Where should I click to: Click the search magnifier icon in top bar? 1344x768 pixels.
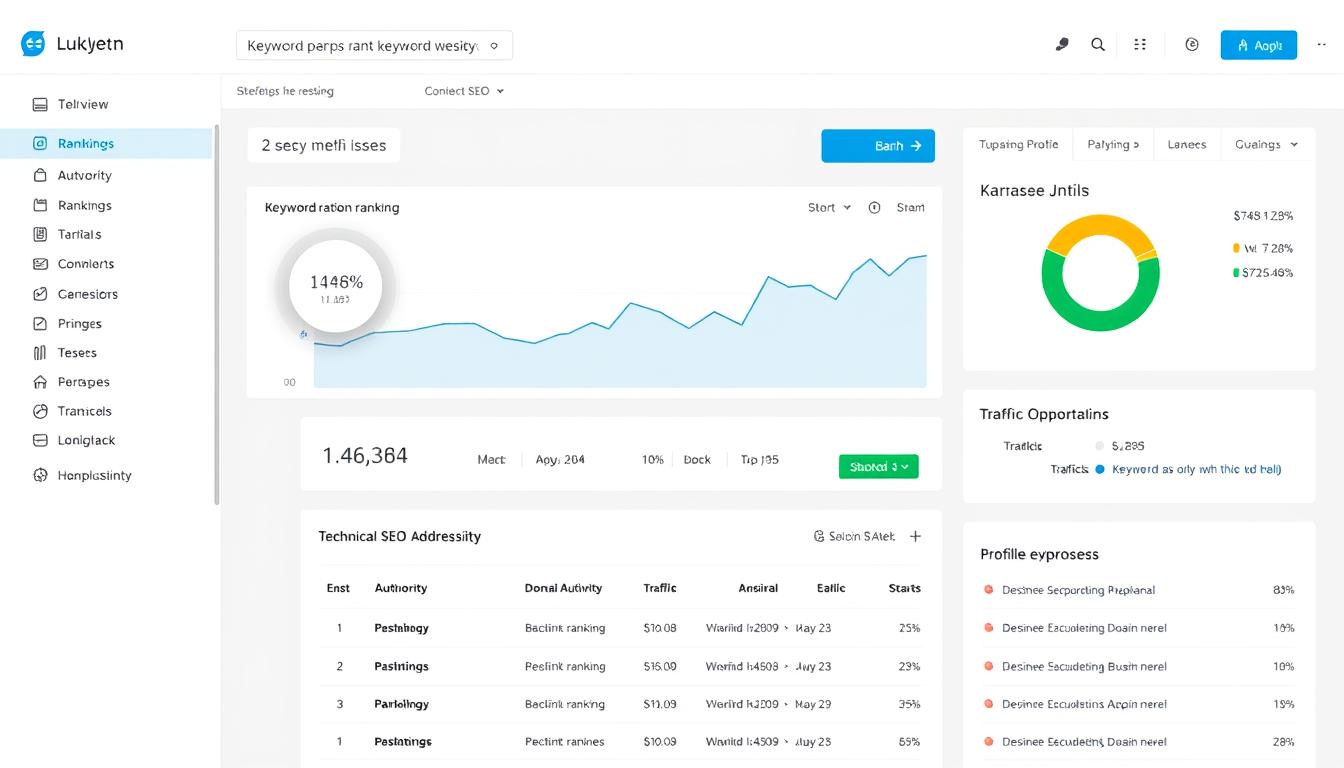(x=1098, y=45)
